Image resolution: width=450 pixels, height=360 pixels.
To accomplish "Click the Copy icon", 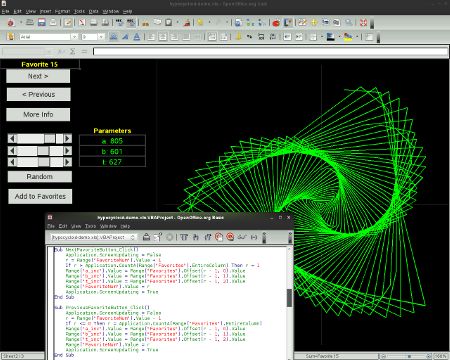I will [157, 23].
